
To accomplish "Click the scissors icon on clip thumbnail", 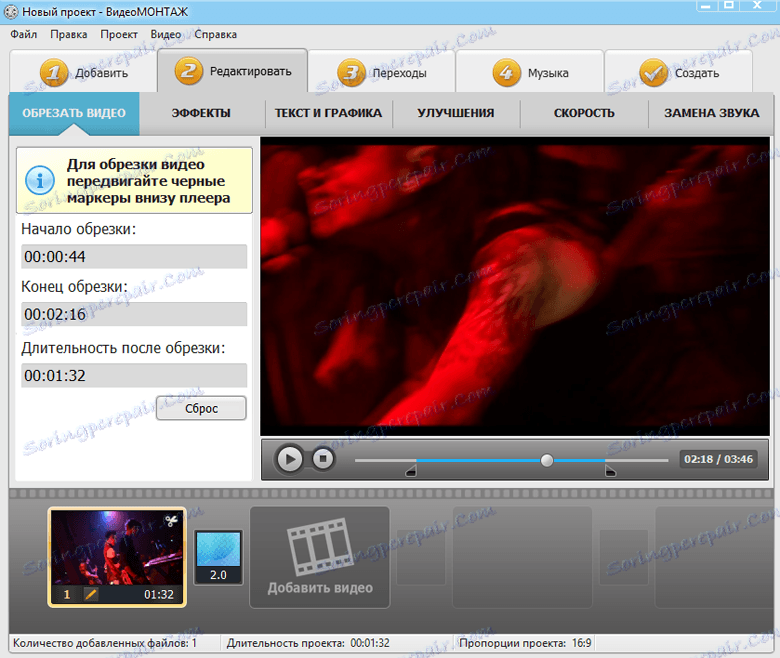I will click(172, 521).
